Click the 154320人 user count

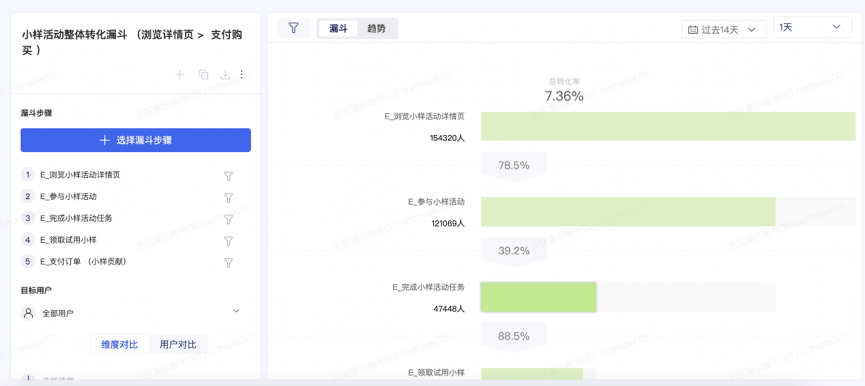click(447, 138)
